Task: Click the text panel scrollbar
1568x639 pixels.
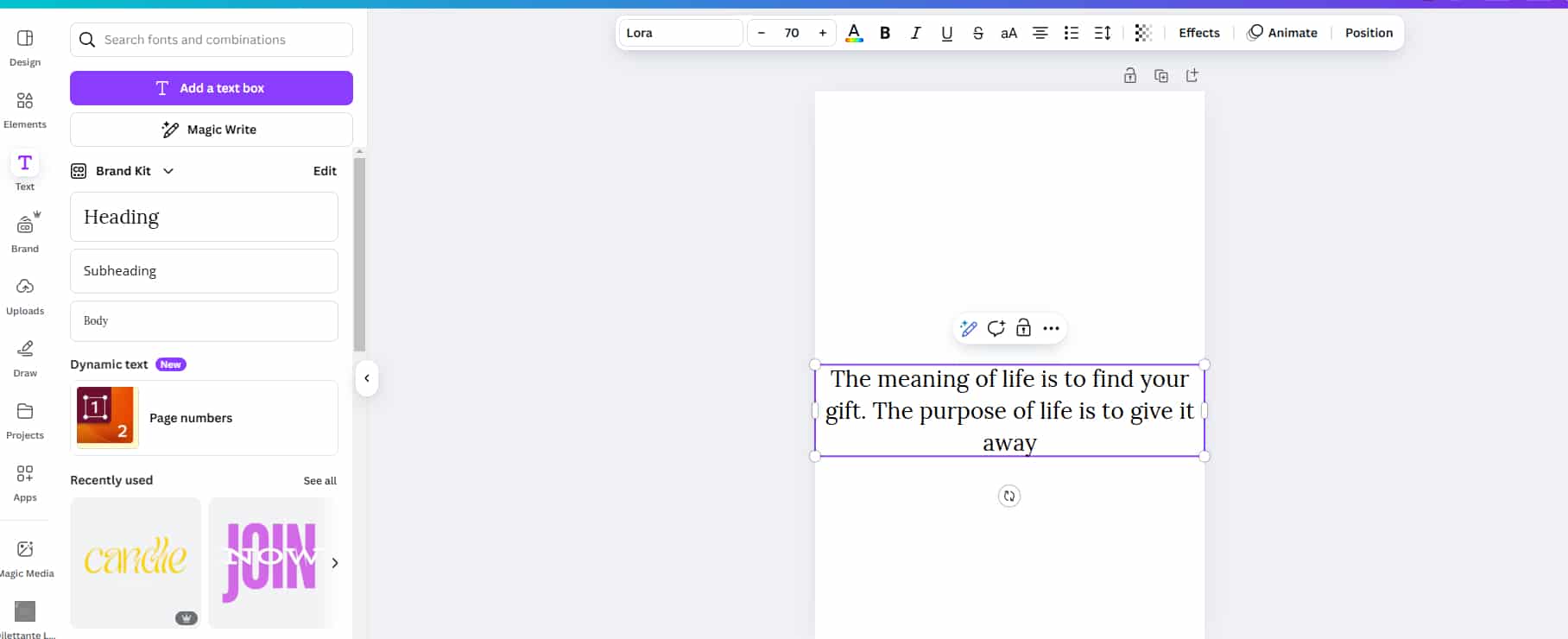Action: click(x=359, y=254)
